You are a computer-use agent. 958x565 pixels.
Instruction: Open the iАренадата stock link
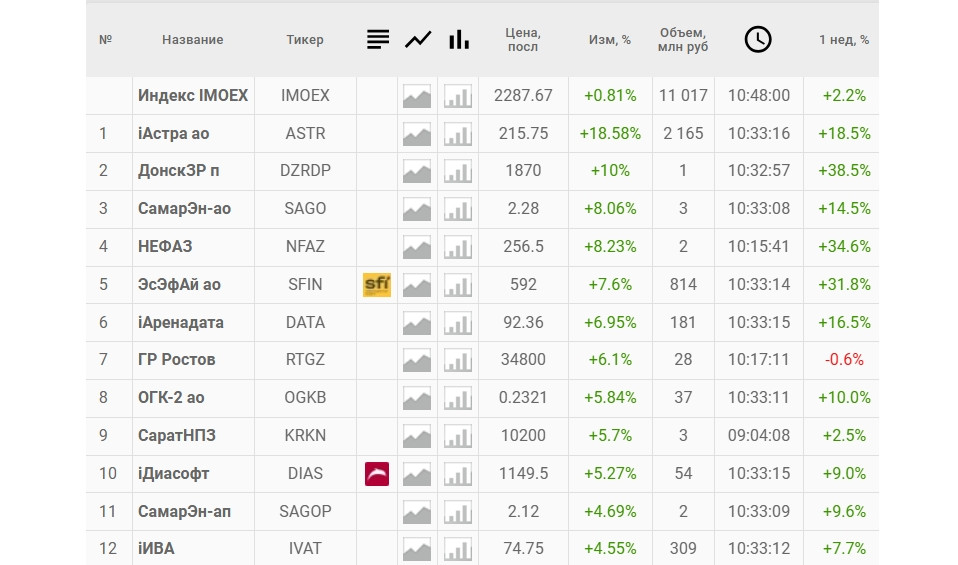click(x=181, y=322)
